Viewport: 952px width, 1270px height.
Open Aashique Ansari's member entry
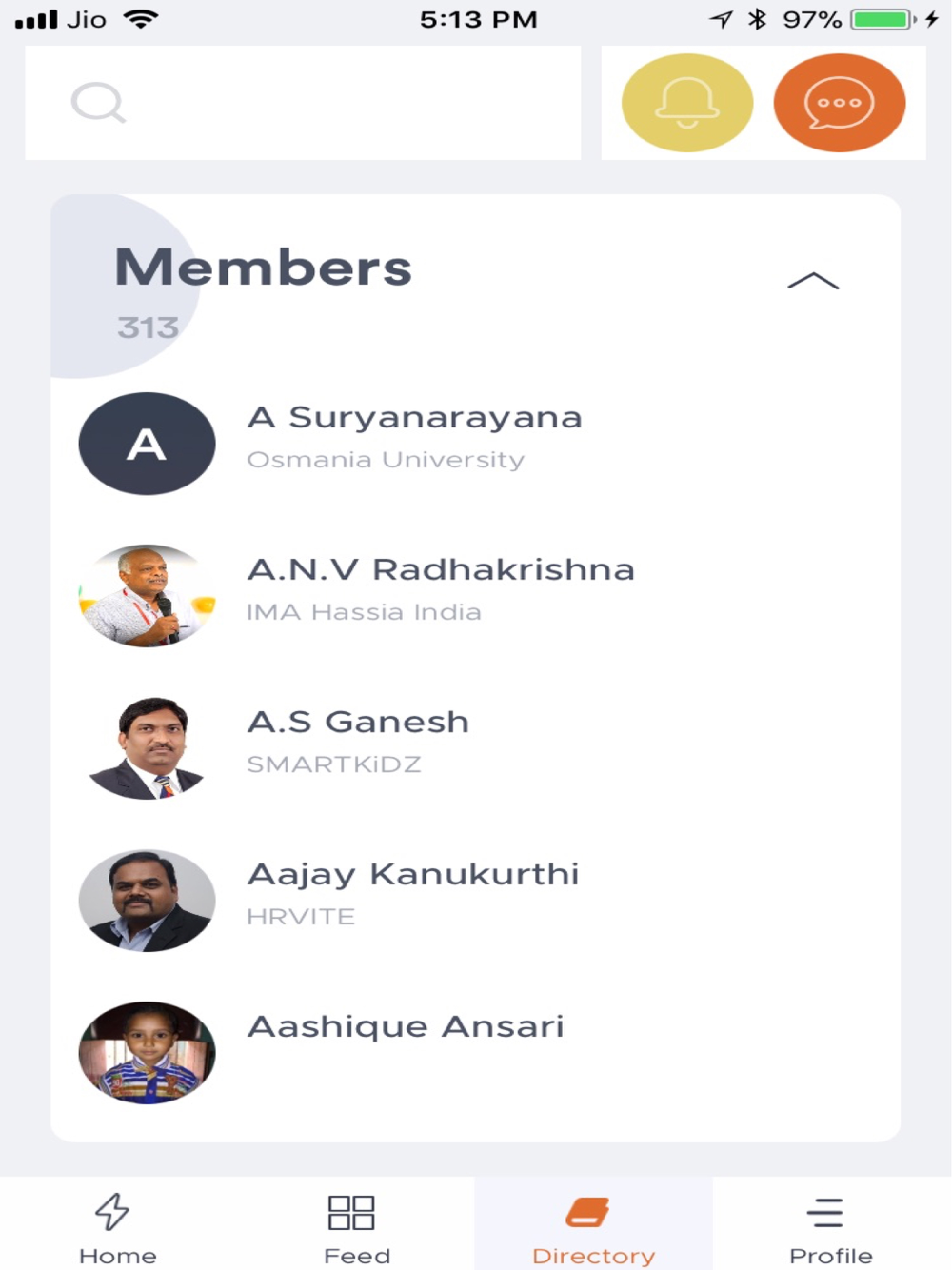click(406, 1026)
